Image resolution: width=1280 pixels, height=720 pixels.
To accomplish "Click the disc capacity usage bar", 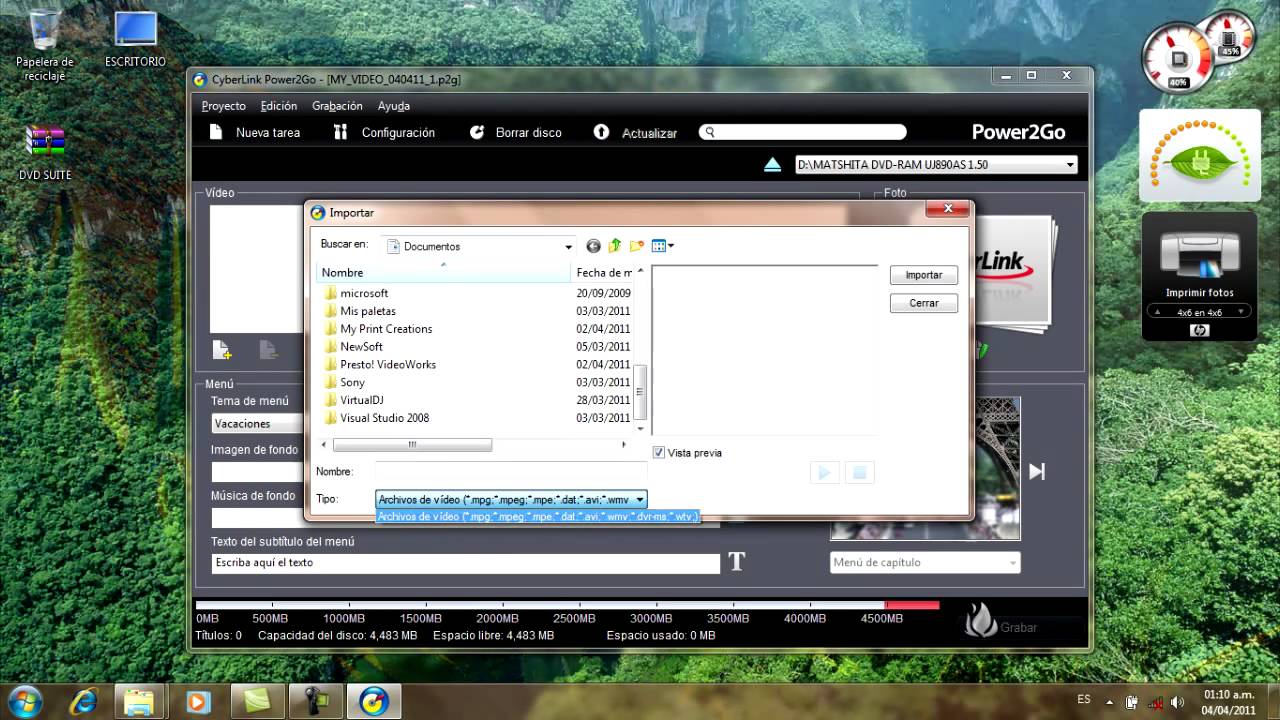I will click(567, 605).
